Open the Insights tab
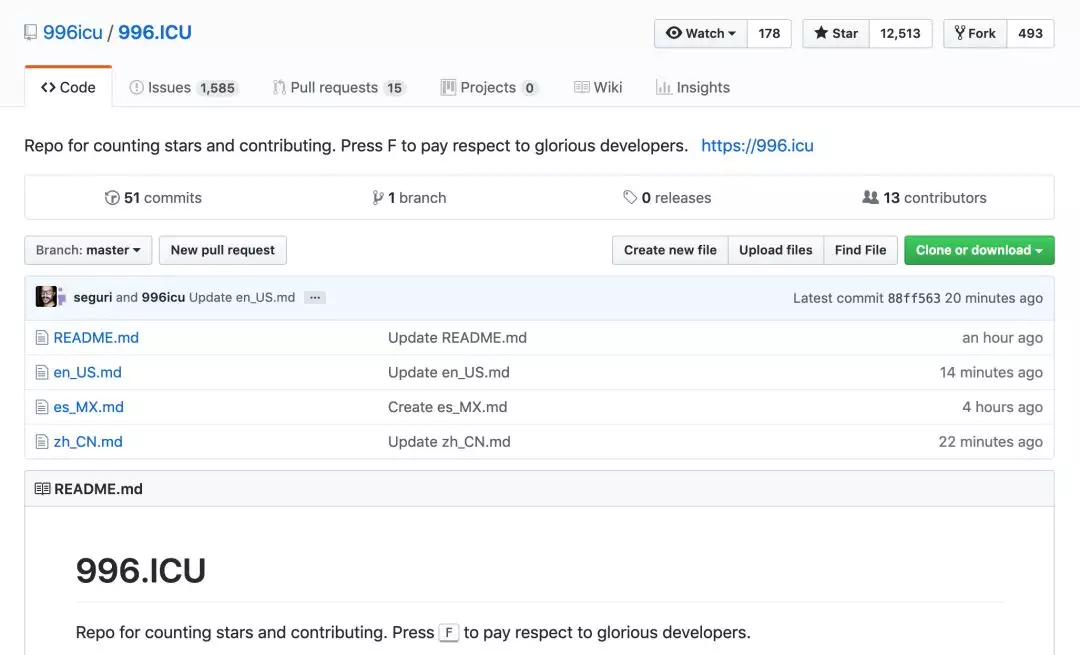 click(693, 87)
